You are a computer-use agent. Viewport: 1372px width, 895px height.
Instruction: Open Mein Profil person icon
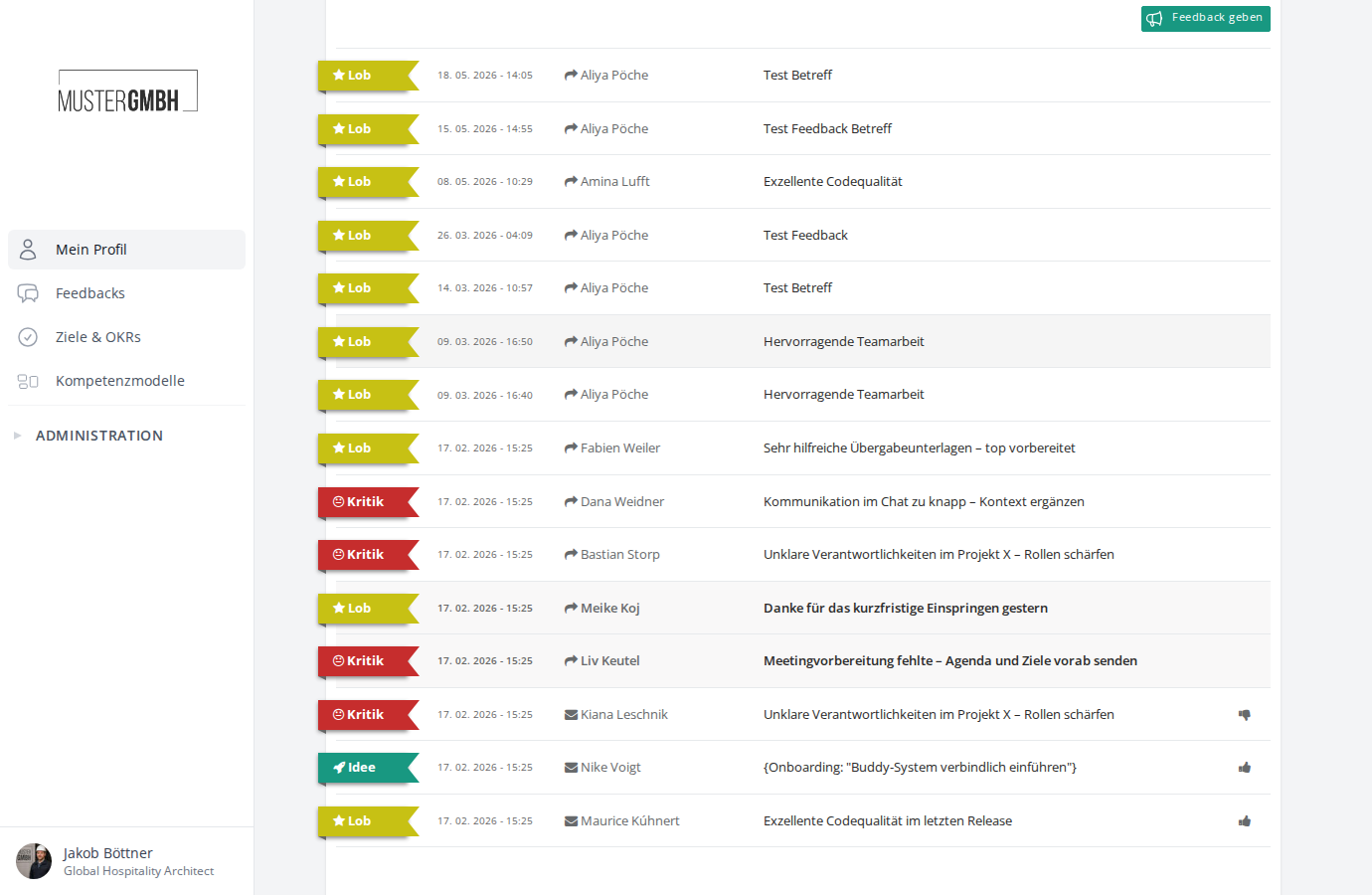(28, 250)
